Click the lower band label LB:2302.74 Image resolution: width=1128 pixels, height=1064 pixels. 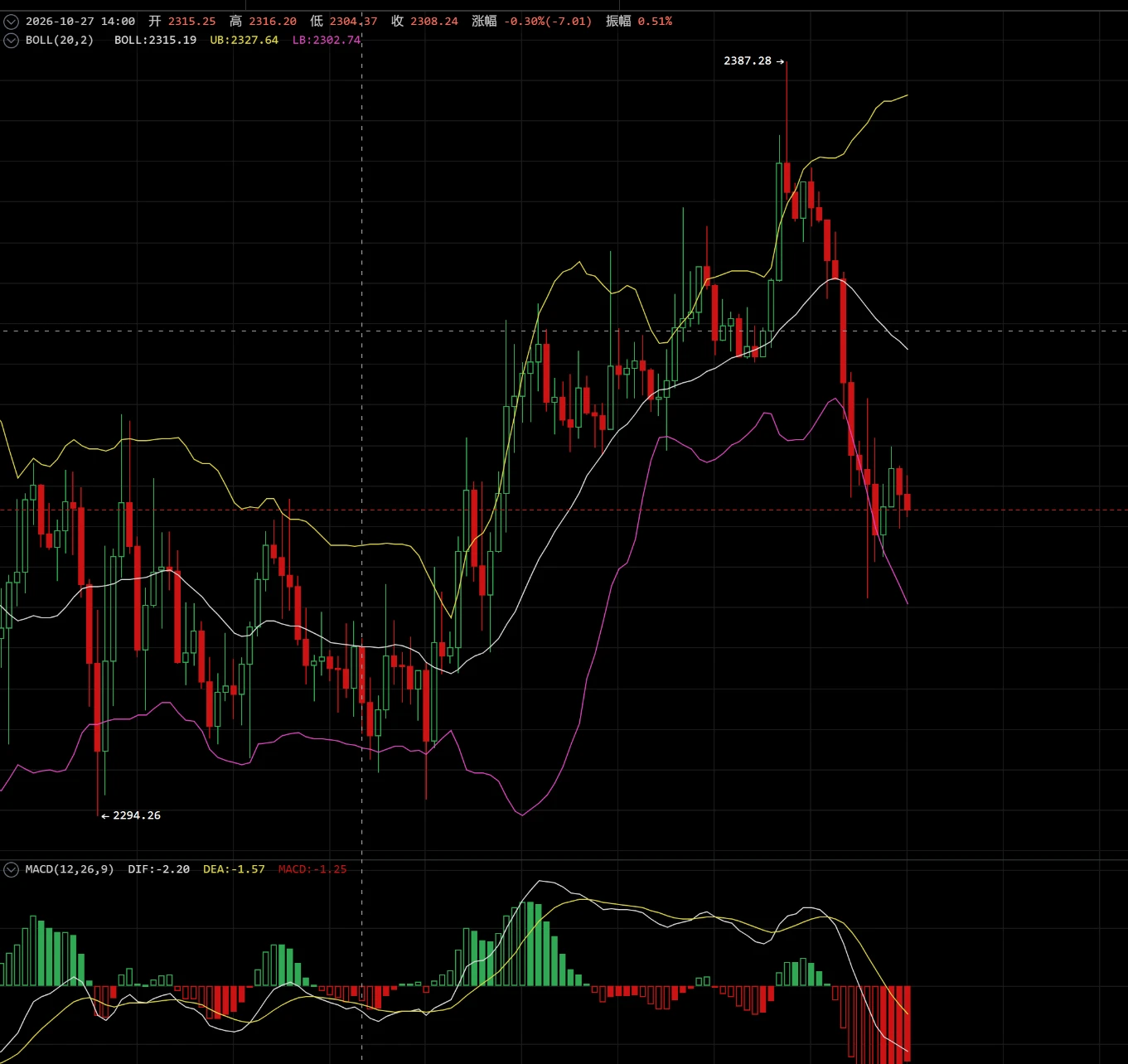click(327, 40)
